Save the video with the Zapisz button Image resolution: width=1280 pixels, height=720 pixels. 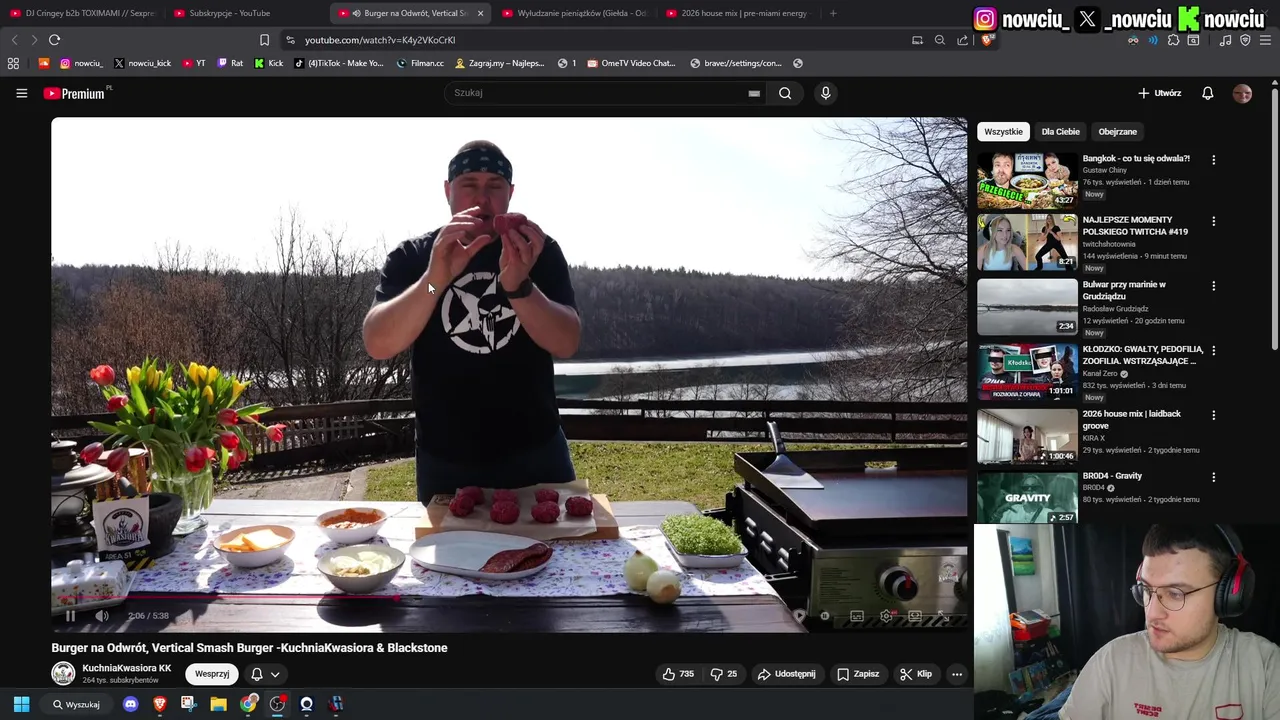[858, 674]
